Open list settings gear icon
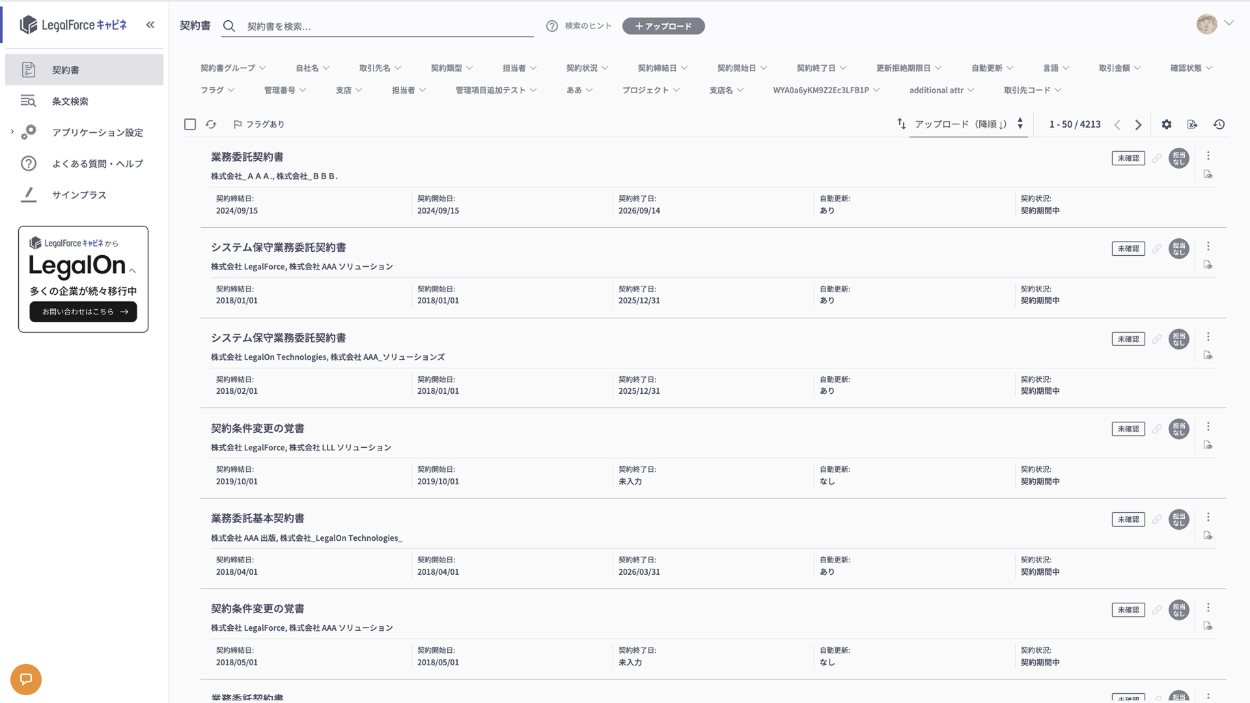The width and height of the screenshot is (1250, 703). [1166, 125]
